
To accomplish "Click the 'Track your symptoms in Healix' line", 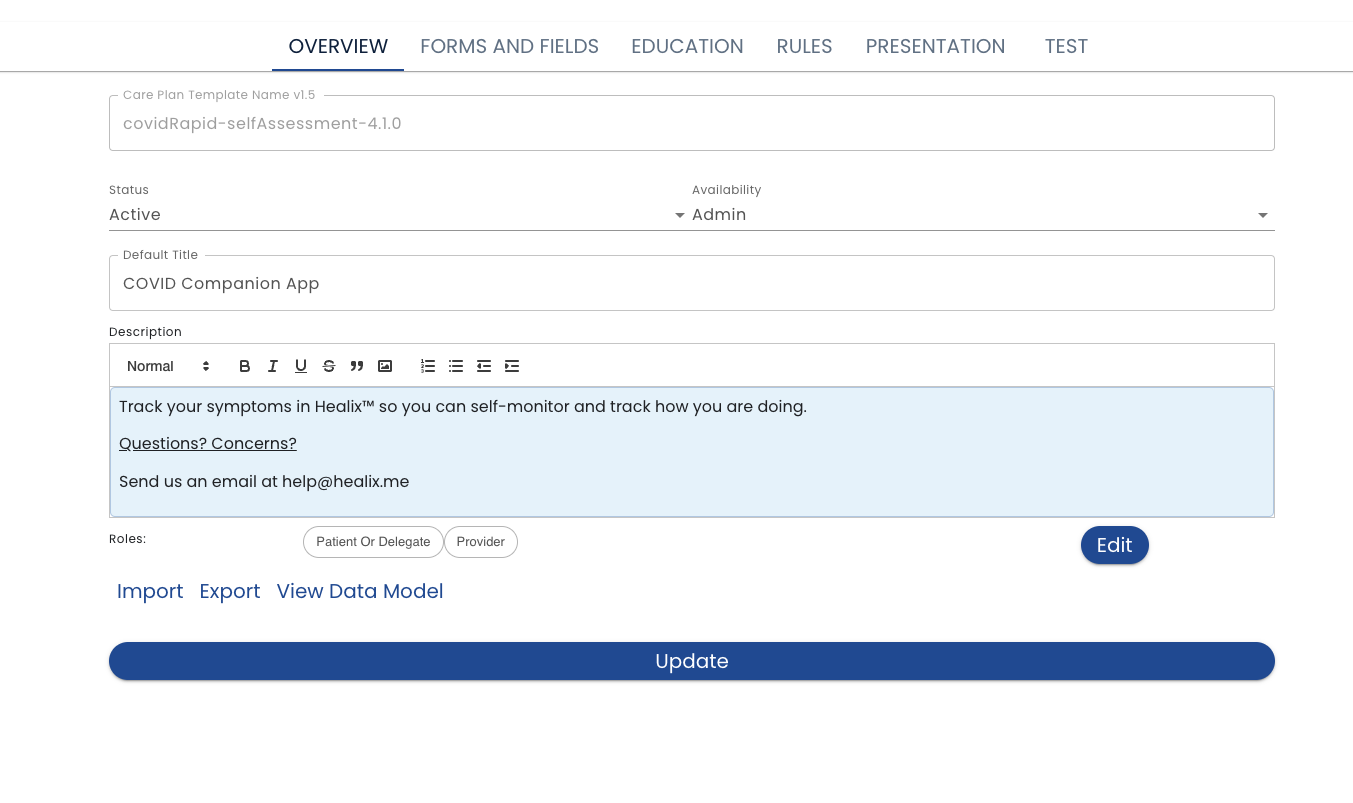I will coord(463,407).
